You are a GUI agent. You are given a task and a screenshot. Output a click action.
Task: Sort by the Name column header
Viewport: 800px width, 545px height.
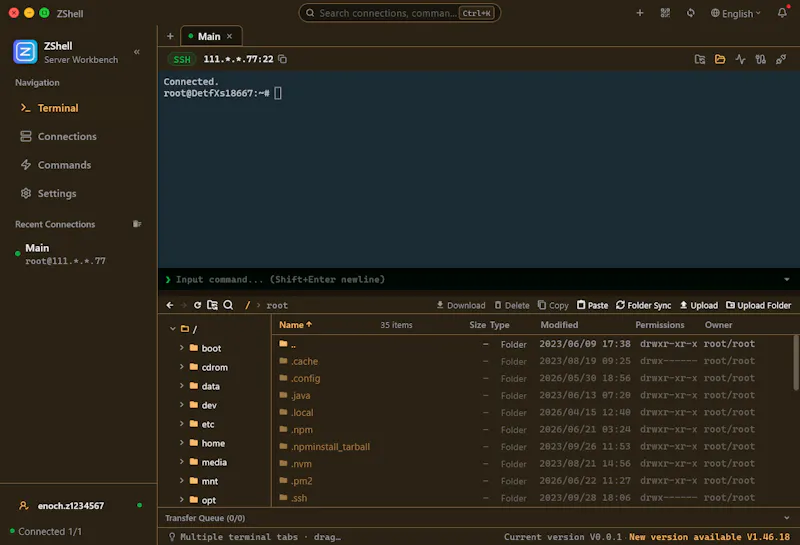tap(295, 325)
